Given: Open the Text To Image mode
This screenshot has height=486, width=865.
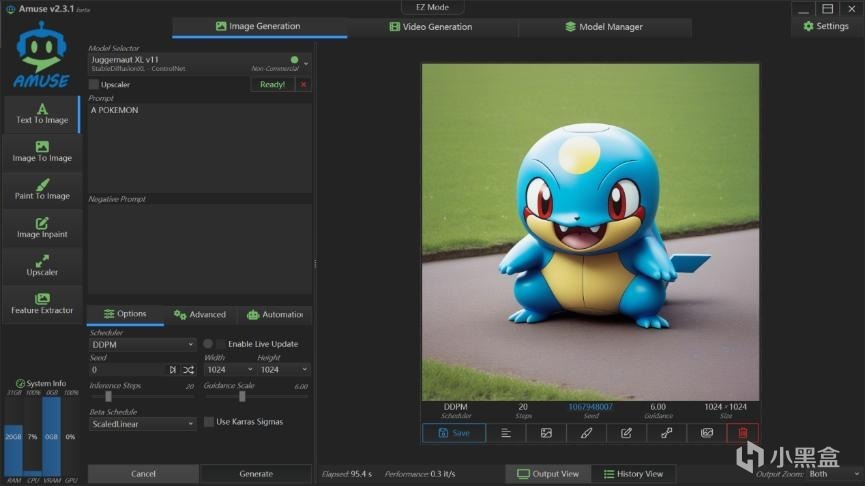Looking at the screenshot, I should (42, 114).
